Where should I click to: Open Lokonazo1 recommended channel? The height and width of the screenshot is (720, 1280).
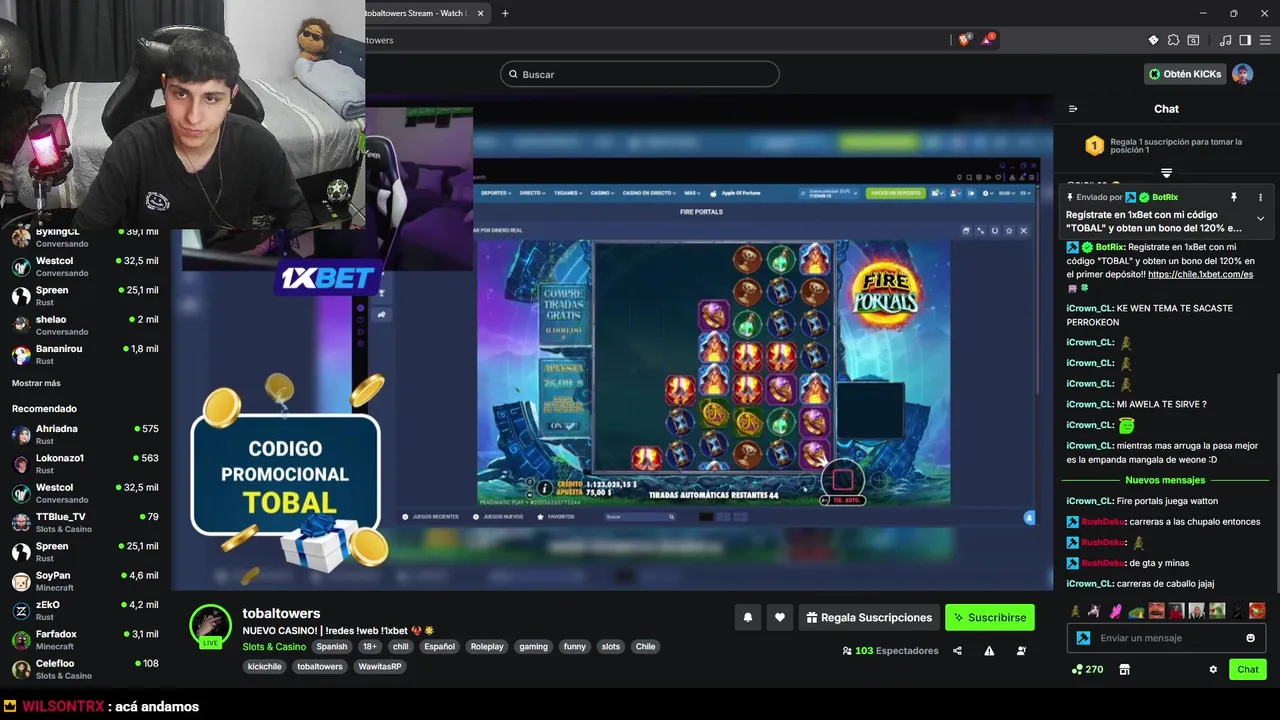pyautogui.click(x=85, y=464)
